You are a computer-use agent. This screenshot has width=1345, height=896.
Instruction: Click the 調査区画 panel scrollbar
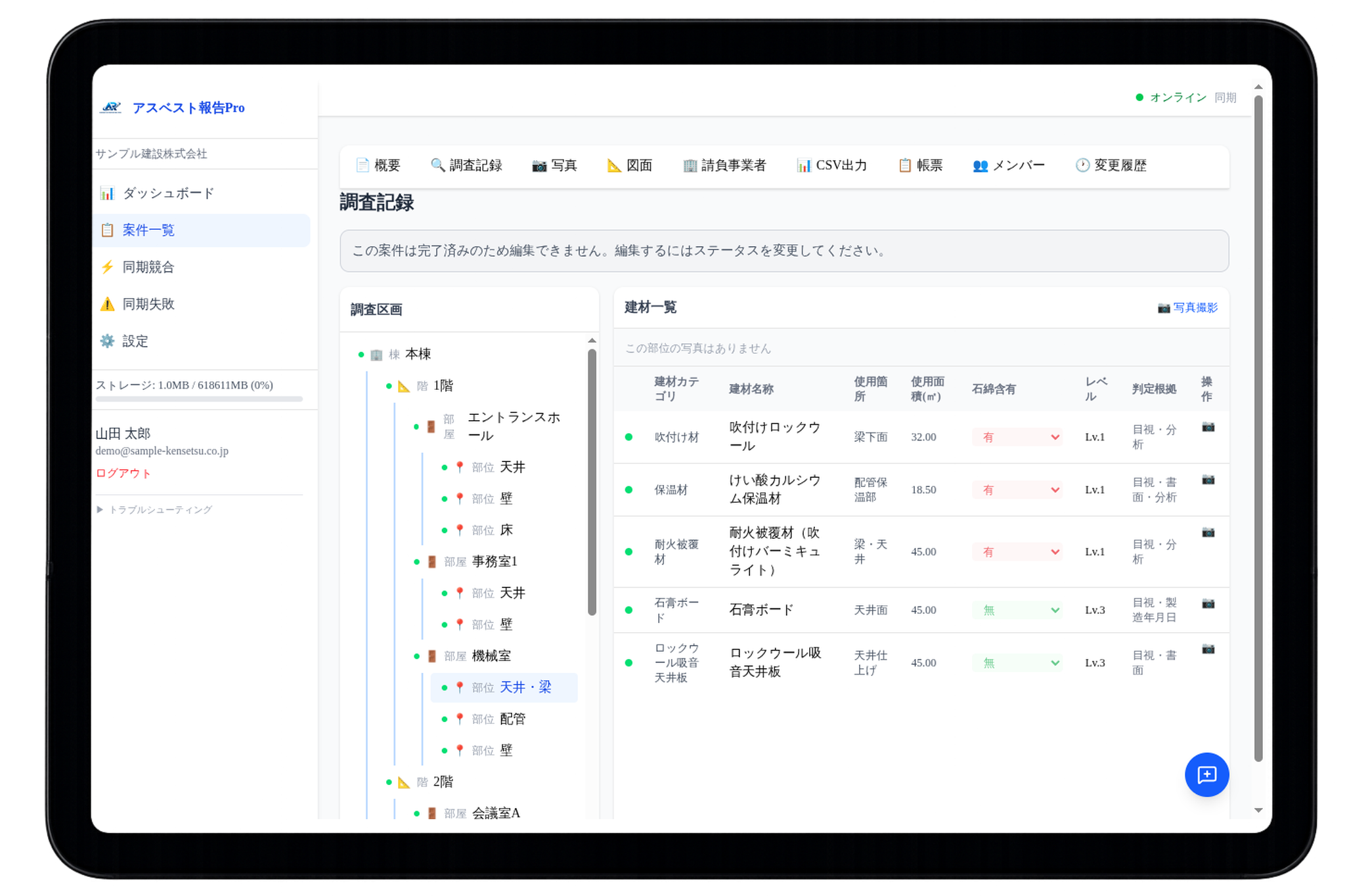pos(592,482)
